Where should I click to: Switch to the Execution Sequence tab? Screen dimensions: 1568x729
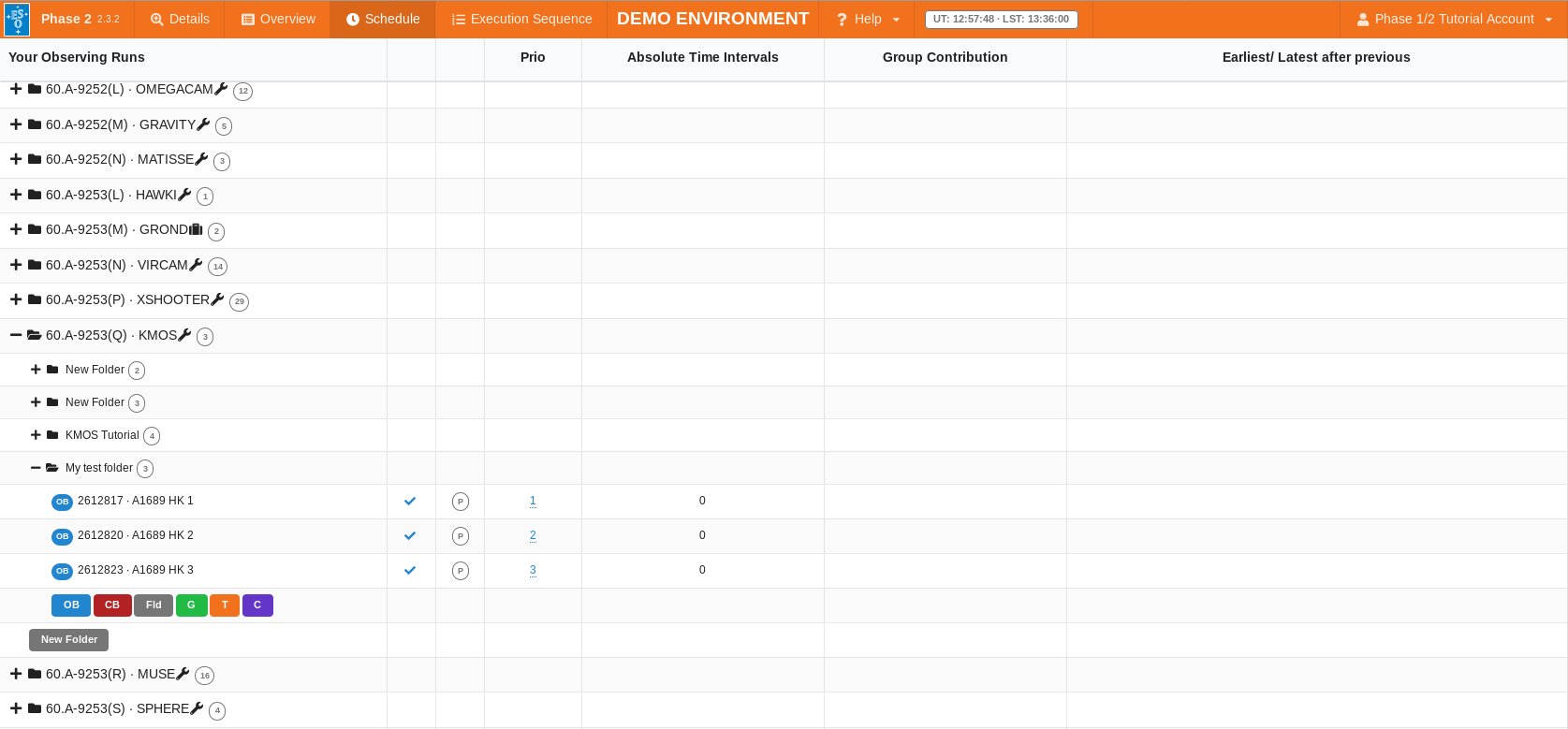(521, 19)
